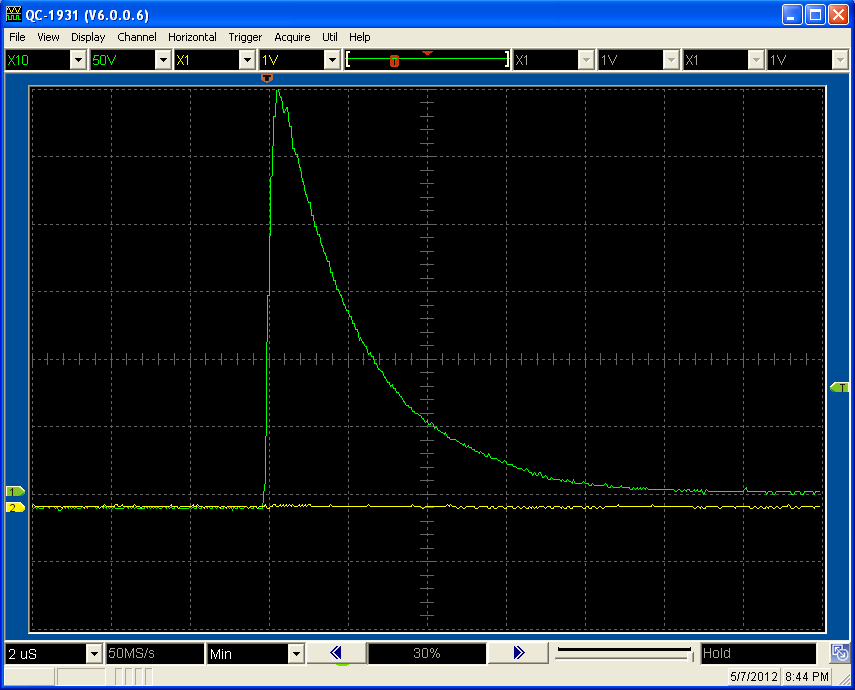Click the trigger level marker on right edge
Screen dimensions: 855x690
[x=840, y=387]
